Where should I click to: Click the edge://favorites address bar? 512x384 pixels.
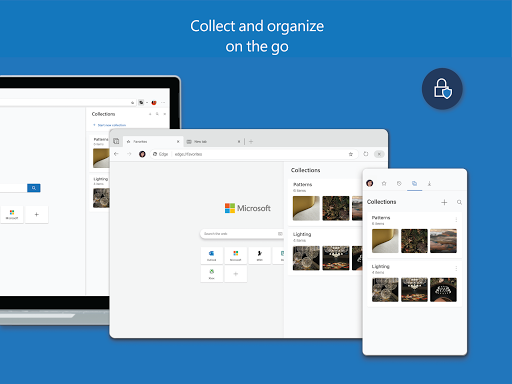tap(254, 154)
